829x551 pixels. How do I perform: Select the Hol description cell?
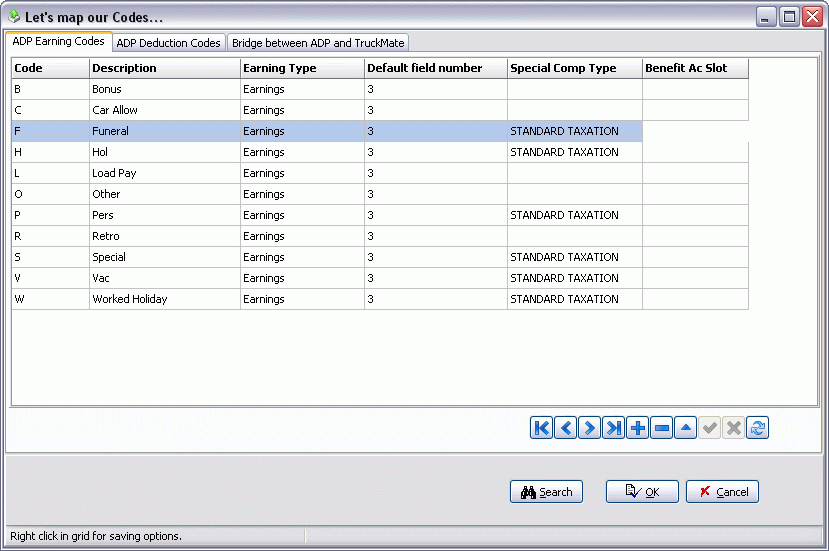[x=165, y=152]
